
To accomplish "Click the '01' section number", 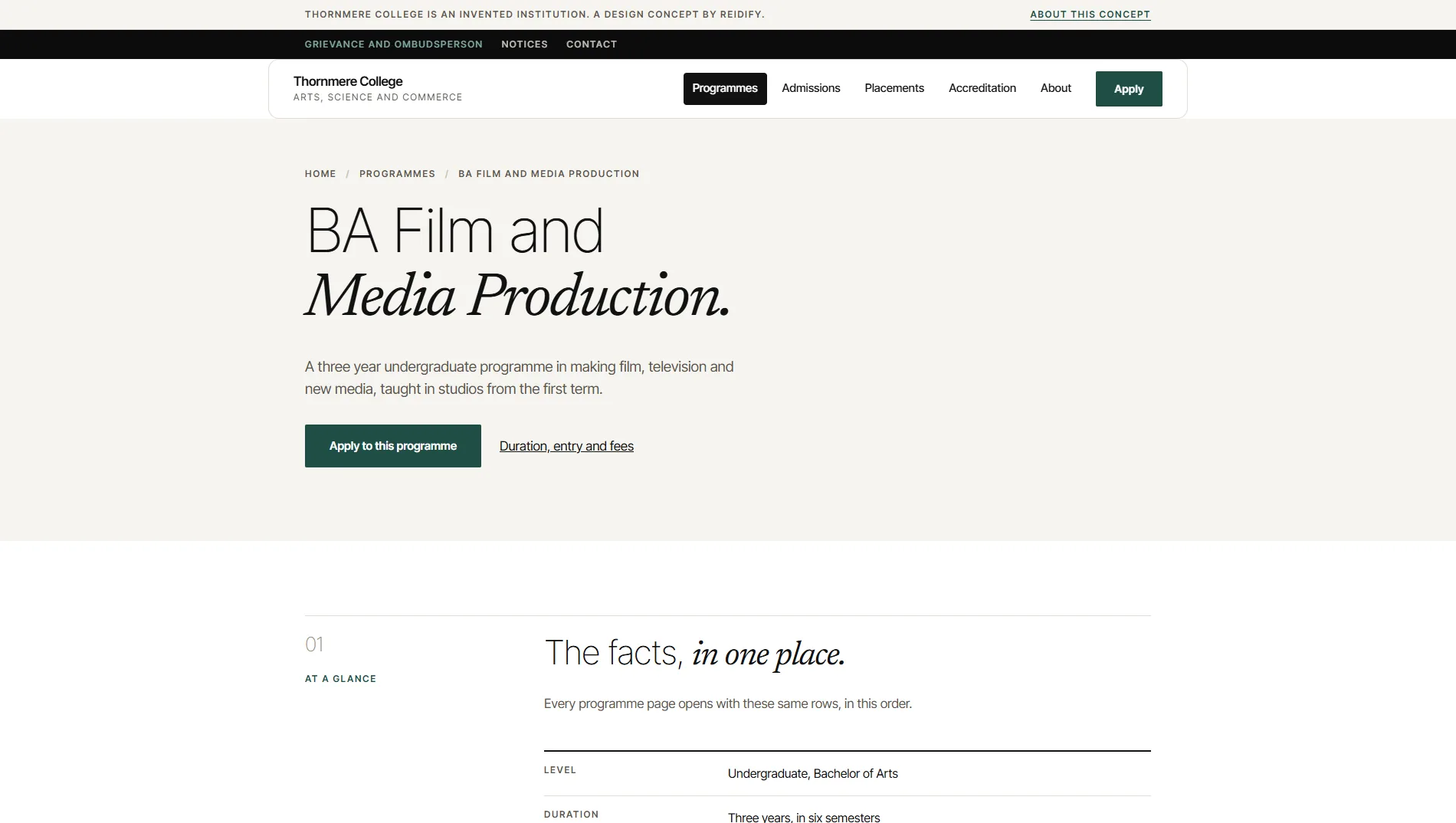I will pos(314,644).
